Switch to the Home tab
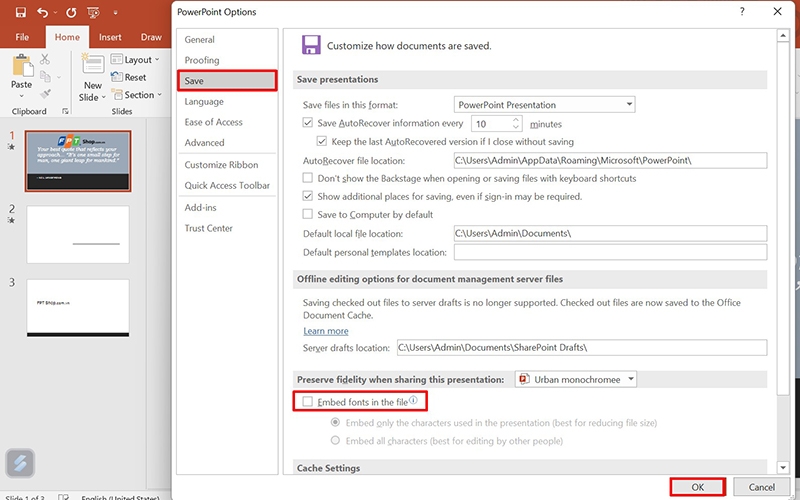The height and width of the screenshot is (500, 800). (x=67, y=37)
